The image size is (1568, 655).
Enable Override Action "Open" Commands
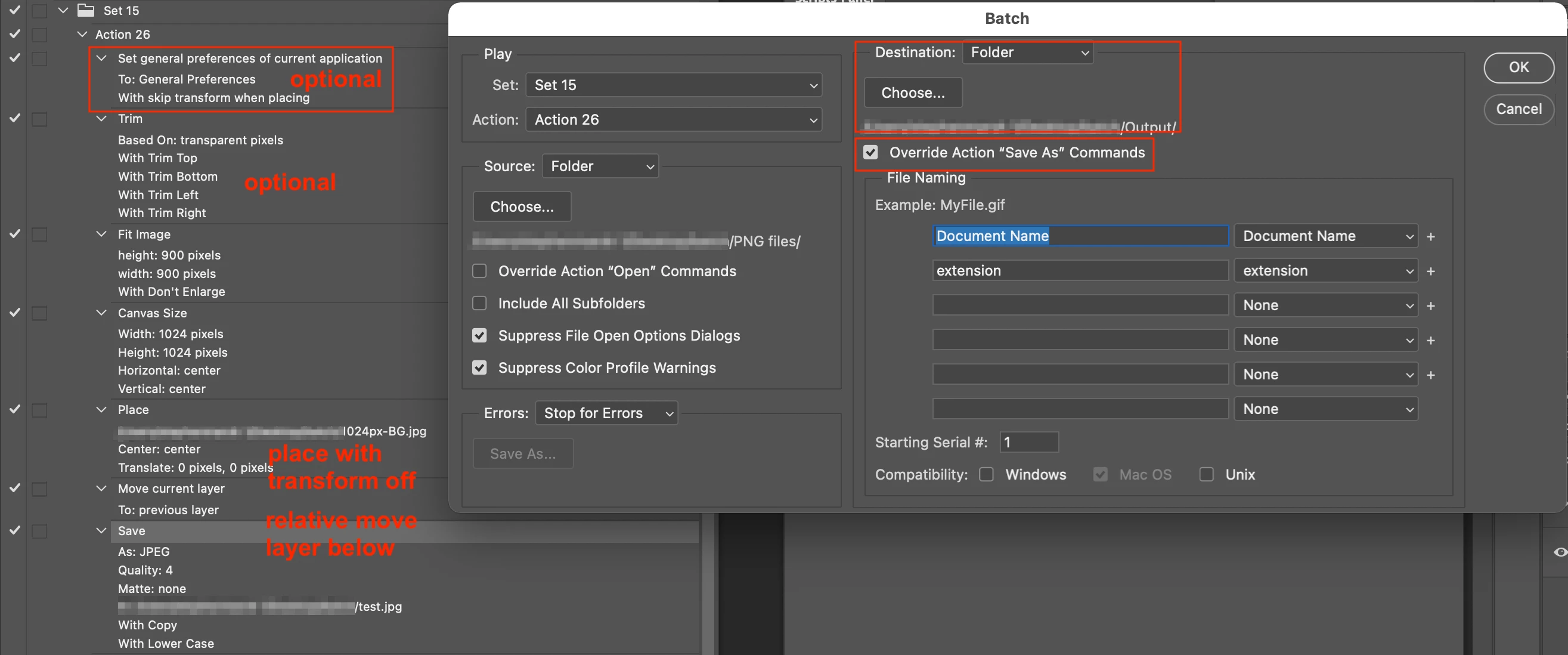(x=480, y=271)
